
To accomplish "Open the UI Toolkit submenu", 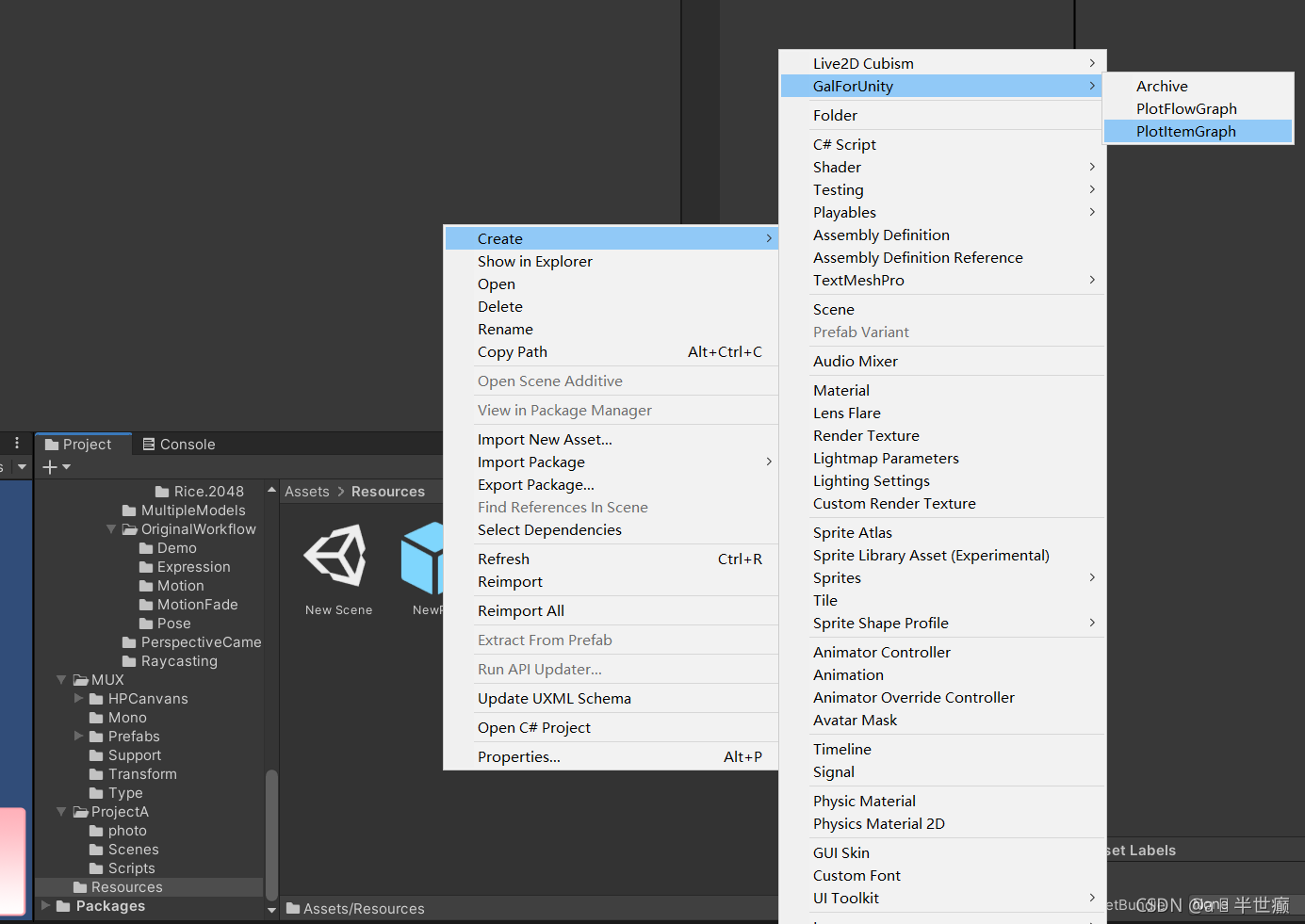I will [942, 898].
